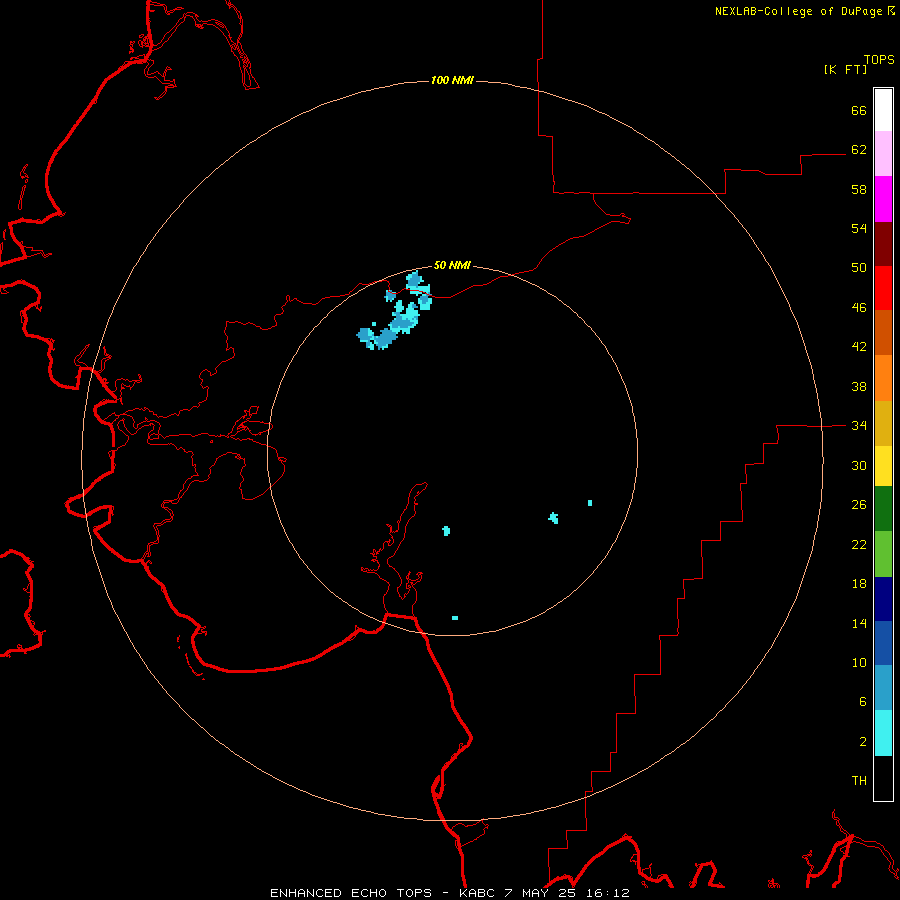Screen dimensions: 900x900
Task: Click the bright red legend segment
Action: tap(883, 288)
